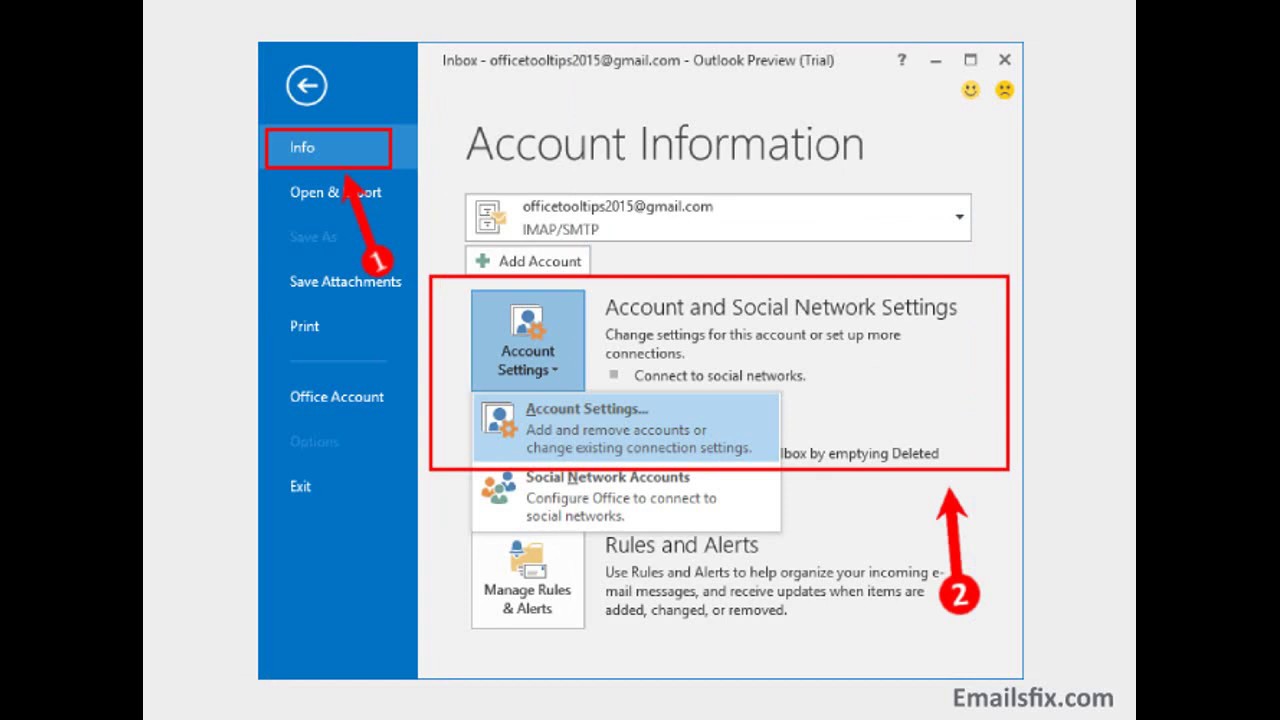Image resolution: width=1280 pixels, height=720 pixels.
Task: Choose the Account Settings... menu entry
Action: (626, 428)
